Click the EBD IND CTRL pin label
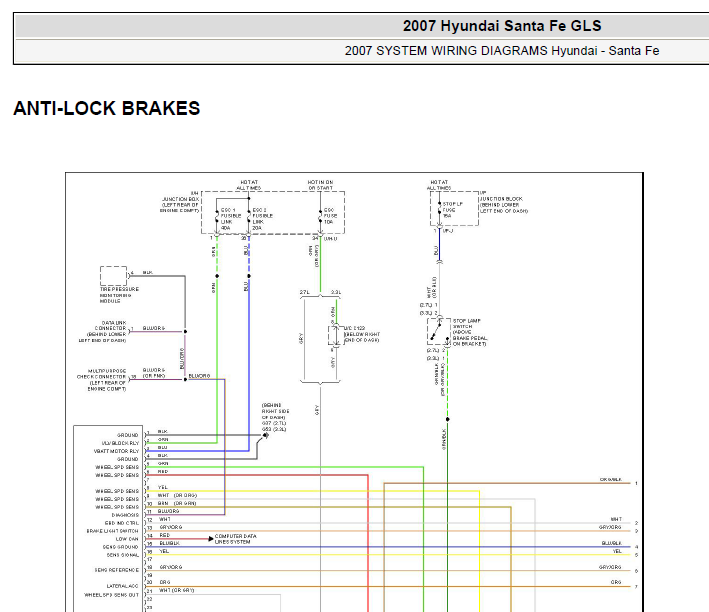 coord(122,523)
